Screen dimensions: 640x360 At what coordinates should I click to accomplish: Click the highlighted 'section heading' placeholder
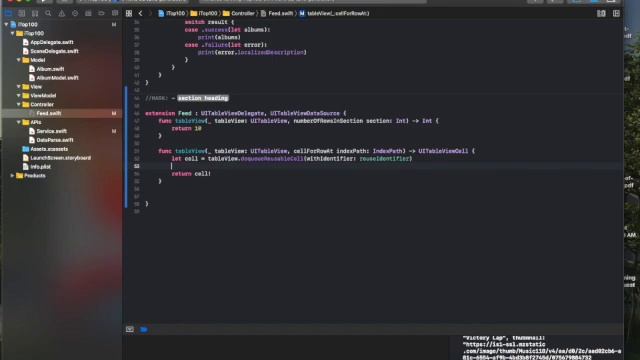[x=203, y=98]
